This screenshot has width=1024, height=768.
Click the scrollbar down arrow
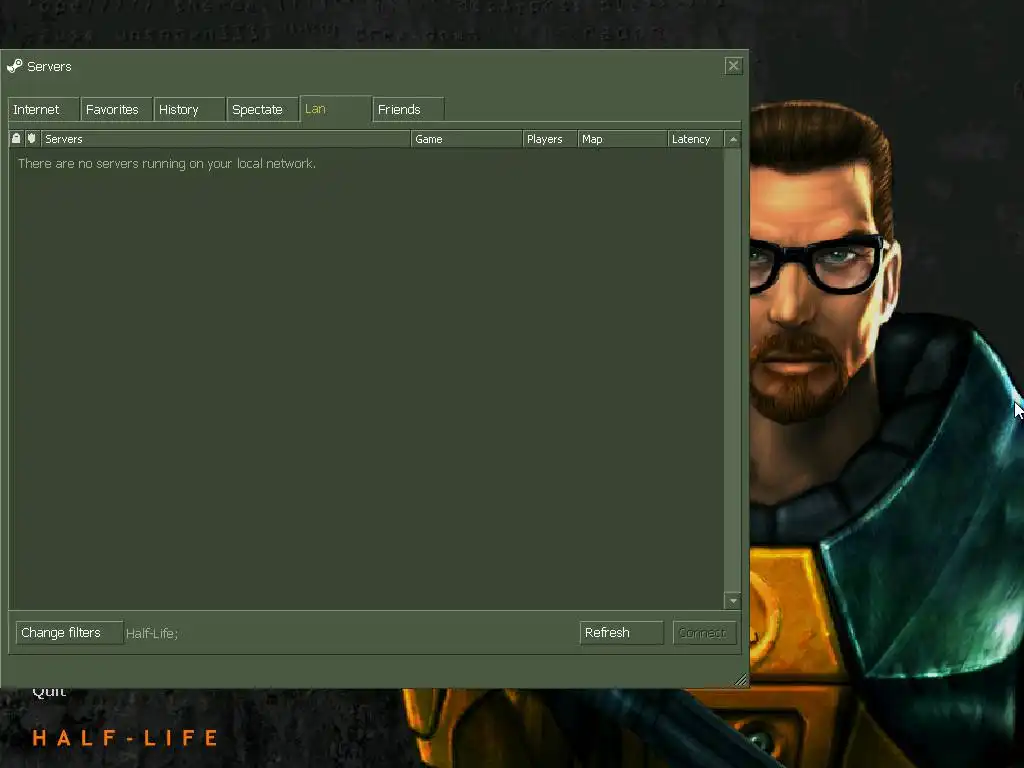tap(733, 601)
